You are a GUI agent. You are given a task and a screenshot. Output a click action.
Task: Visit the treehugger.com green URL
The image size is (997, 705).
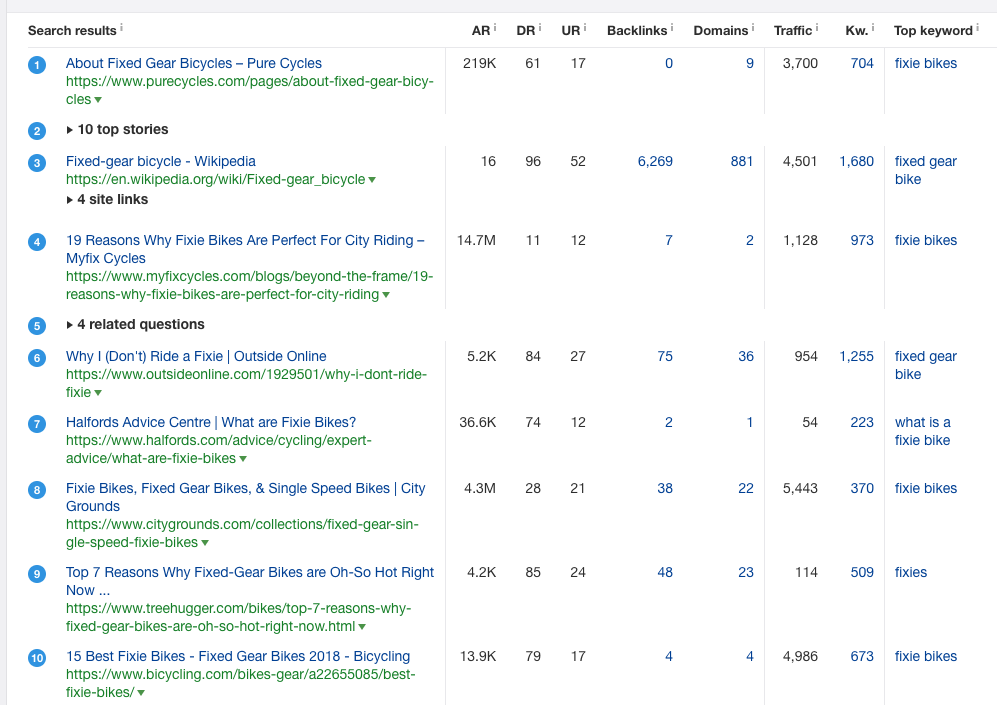(238, 617)
